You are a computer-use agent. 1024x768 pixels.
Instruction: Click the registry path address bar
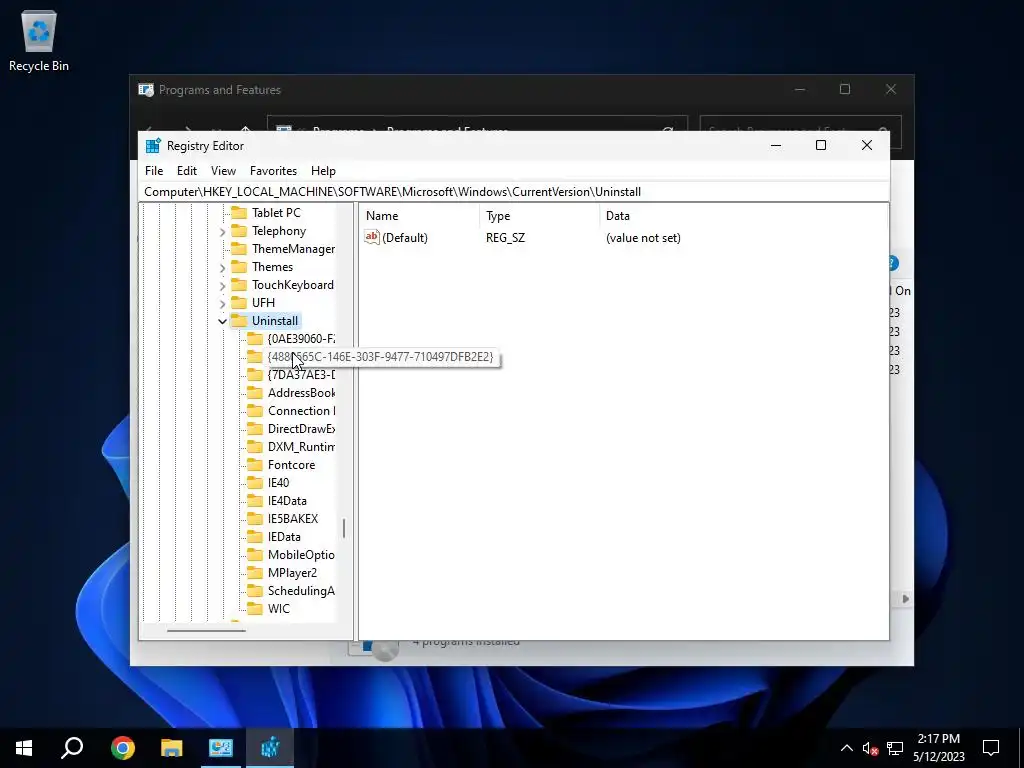514,191
